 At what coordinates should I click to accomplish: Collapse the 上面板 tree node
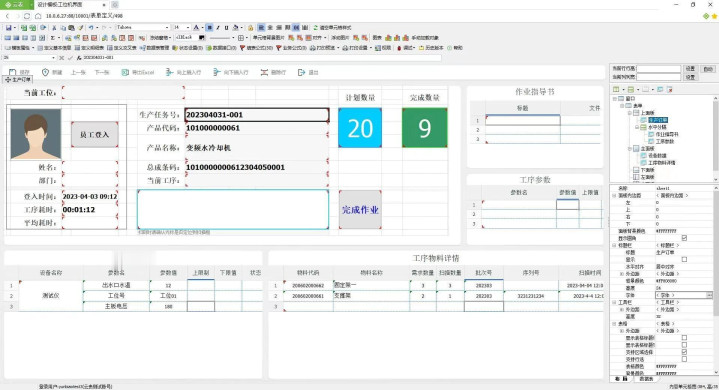630,113
